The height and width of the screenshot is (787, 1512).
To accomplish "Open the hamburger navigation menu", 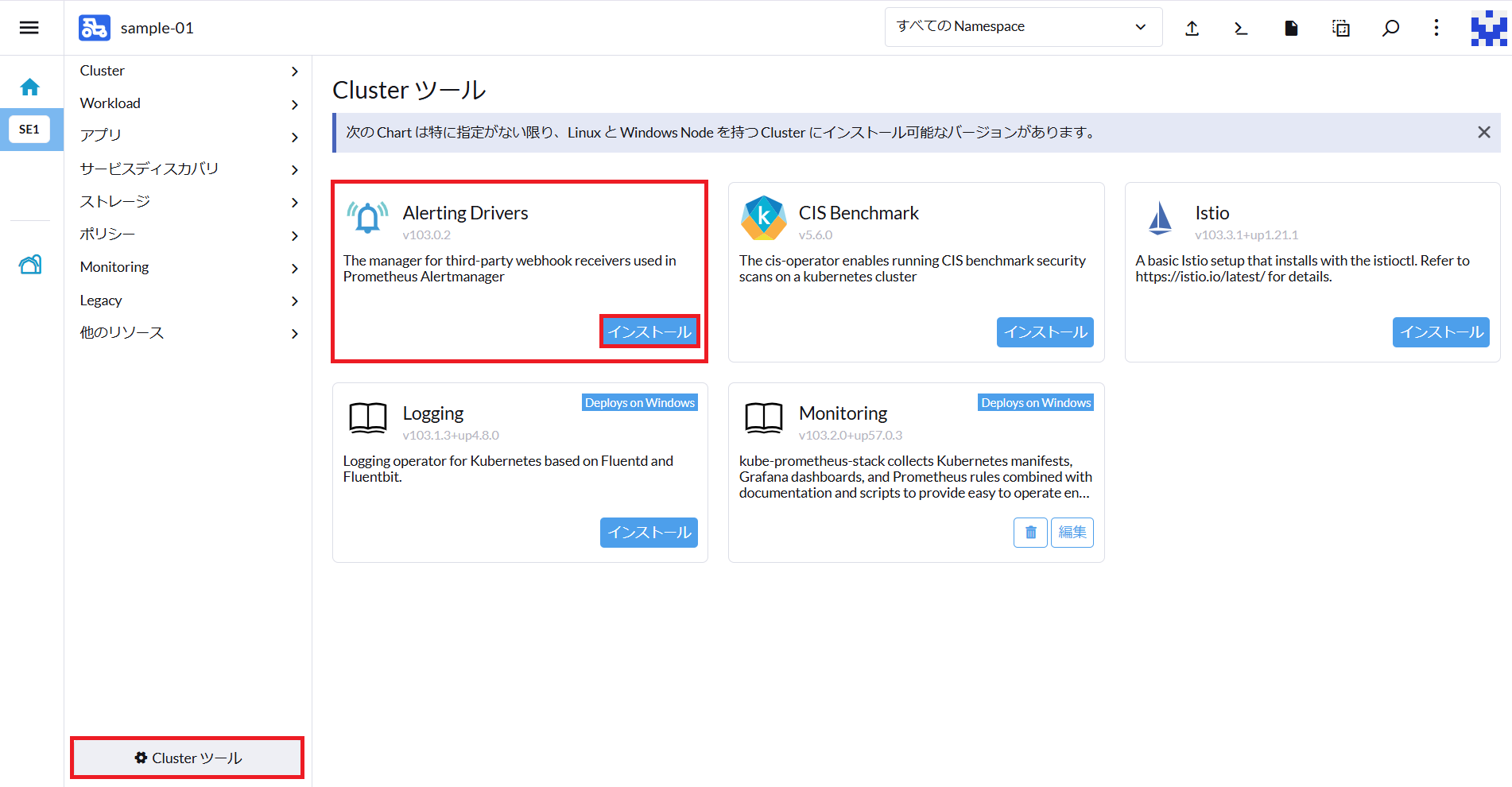I will [x=29, y=28].
